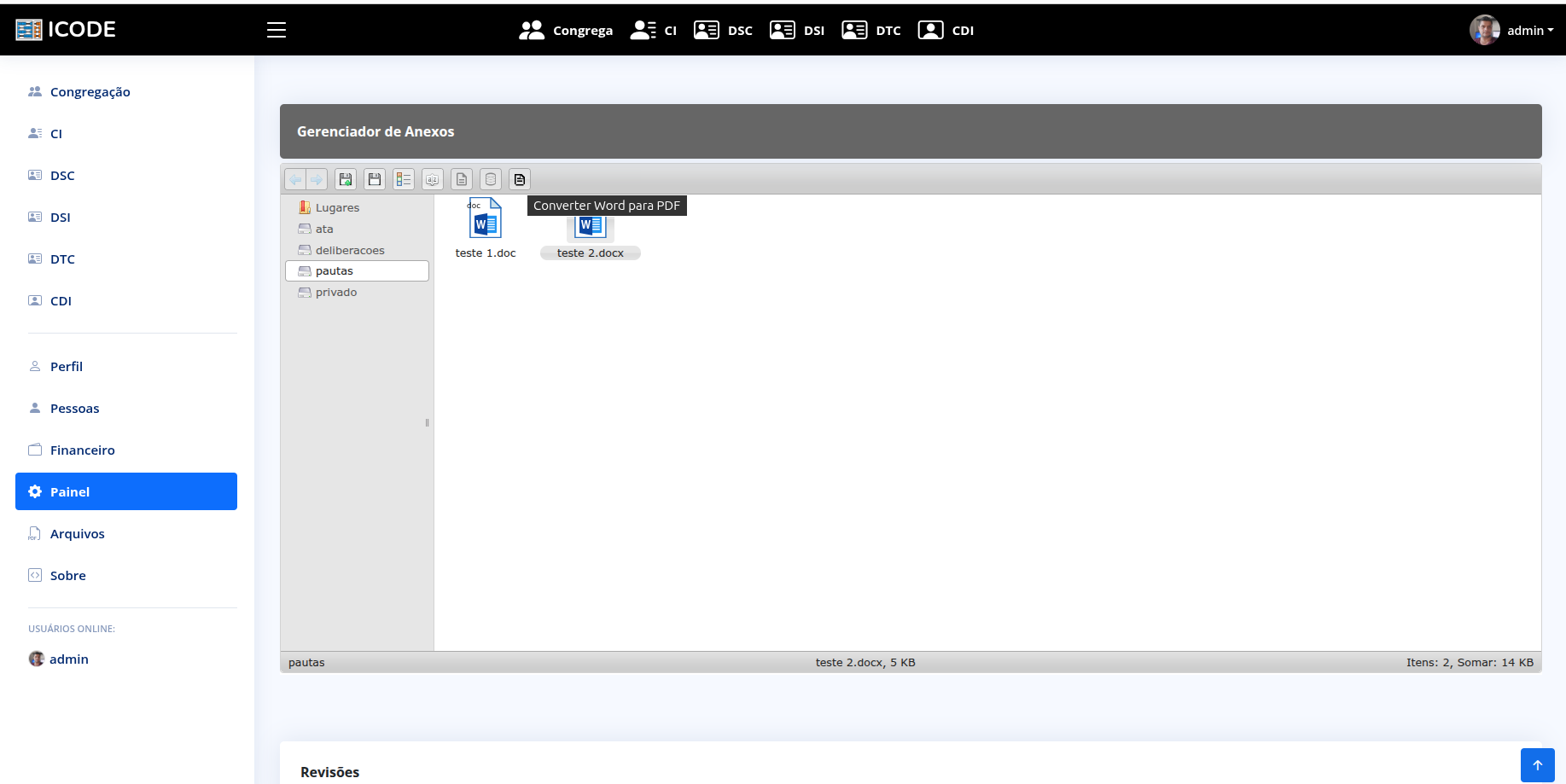The image size is (1566, 784).
Task: Click the gray document toolbar icon
Action: (x=462, y=179)
